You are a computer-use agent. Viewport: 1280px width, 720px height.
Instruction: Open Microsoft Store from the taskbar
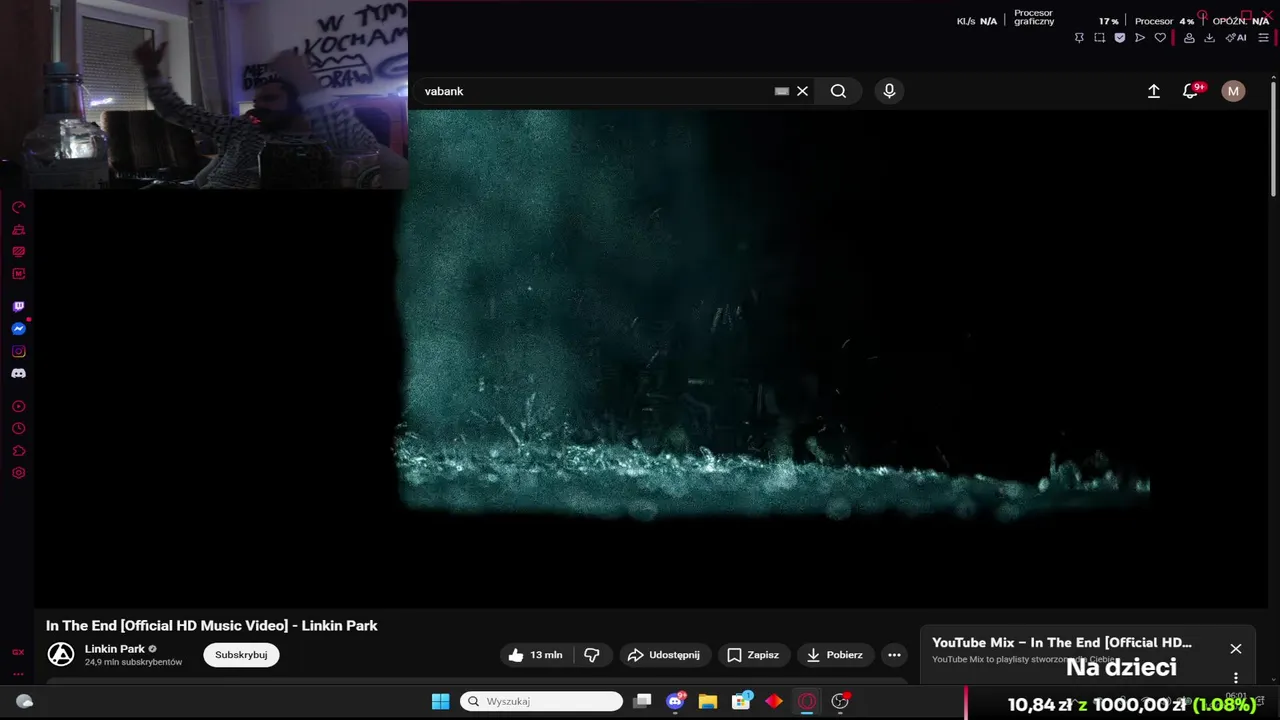point(741,701)
